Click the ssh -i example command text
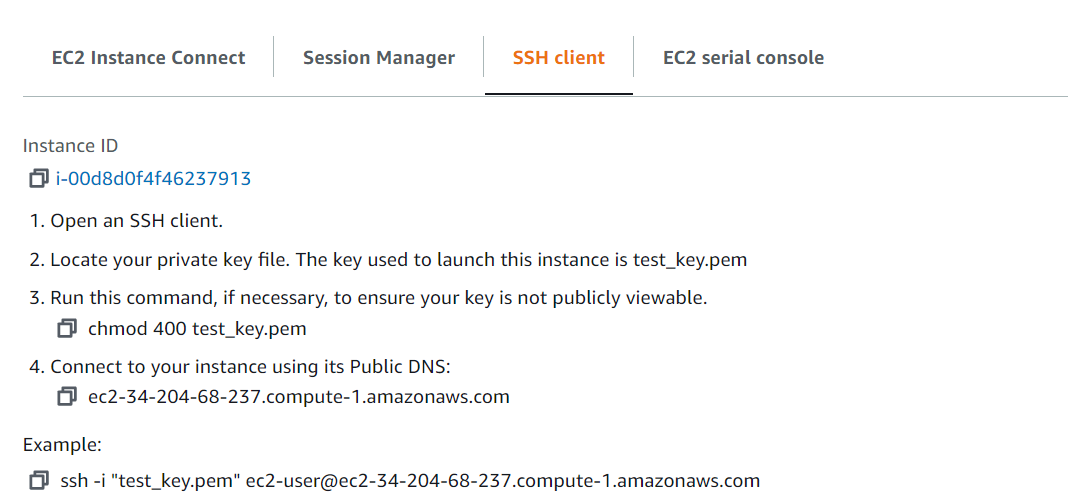Screen dimensions: 1080x497 click(x=410, y=481)
